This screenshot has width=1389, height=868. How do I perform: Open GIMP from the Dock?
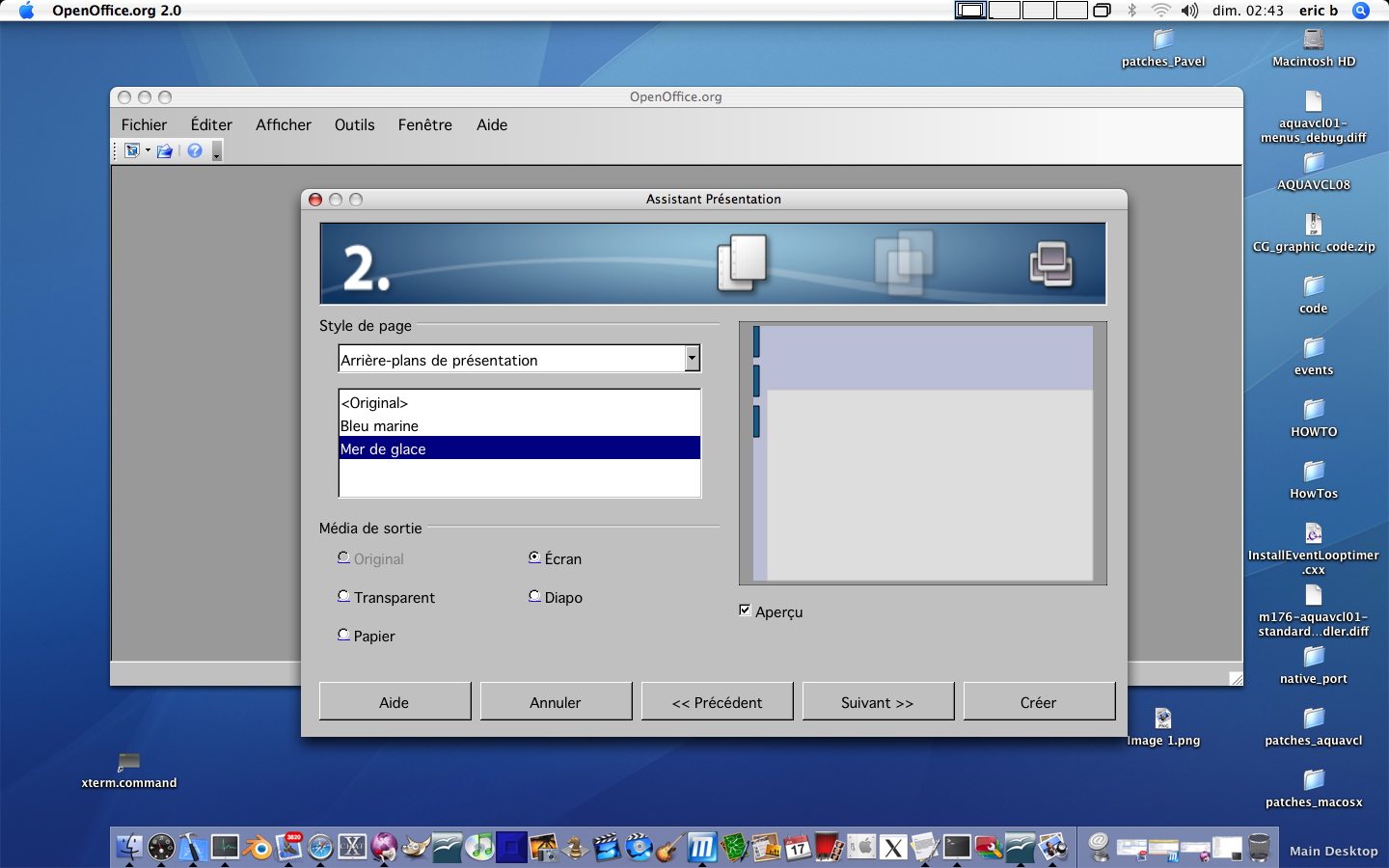pos(416,847)
